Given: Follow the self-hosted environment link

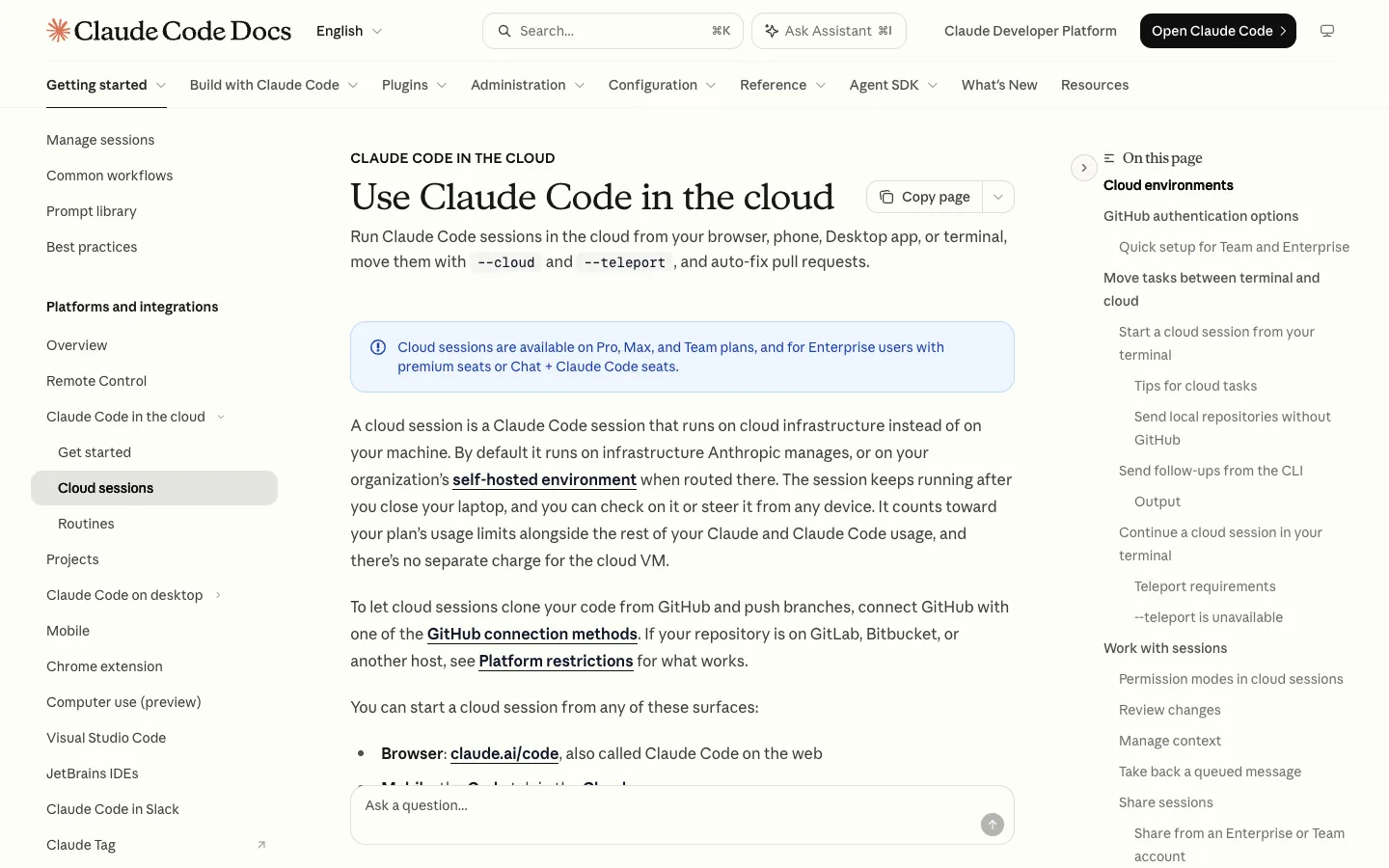Looking at the screenshot, I should (x=544, y=479).
